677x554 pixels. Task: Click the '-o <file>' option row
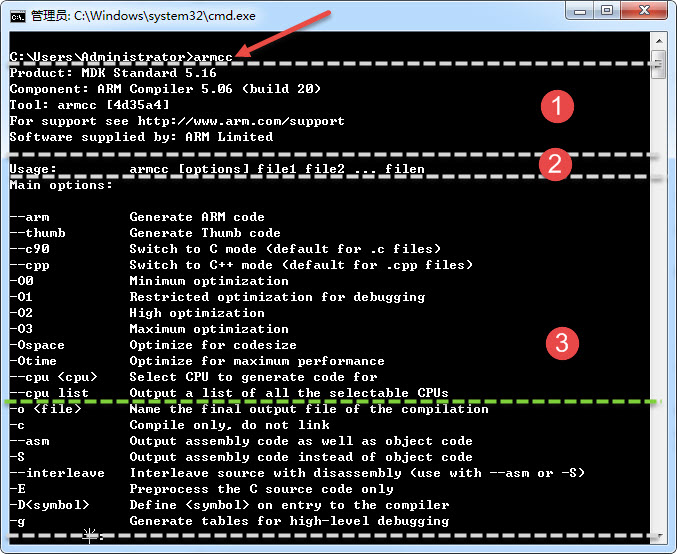[249, 409]
